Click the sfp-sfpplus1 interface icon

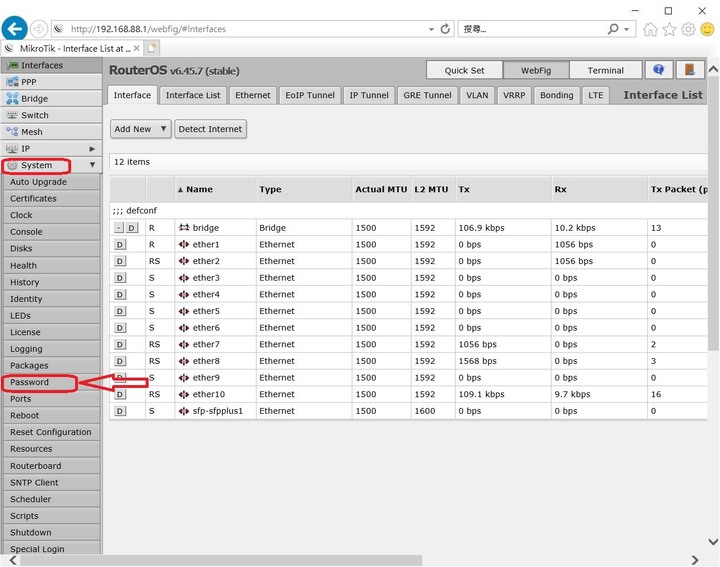(x=184, y=411)
